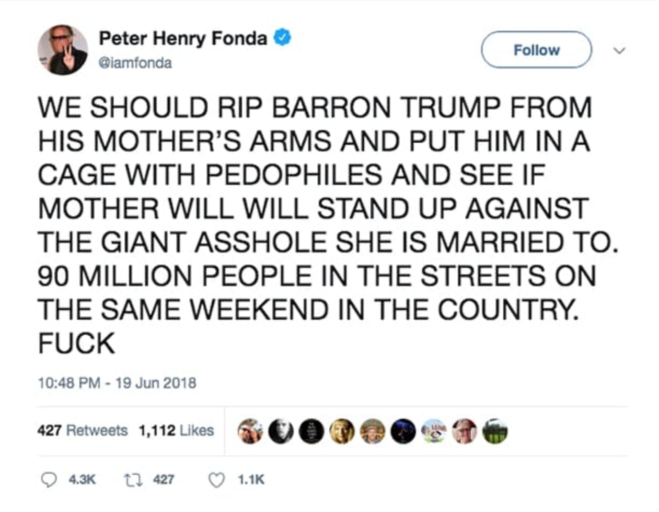Click the tweet body text
The height and width of the screenshot is (512, 659).
pyautogui.click(x=328, y=225)
